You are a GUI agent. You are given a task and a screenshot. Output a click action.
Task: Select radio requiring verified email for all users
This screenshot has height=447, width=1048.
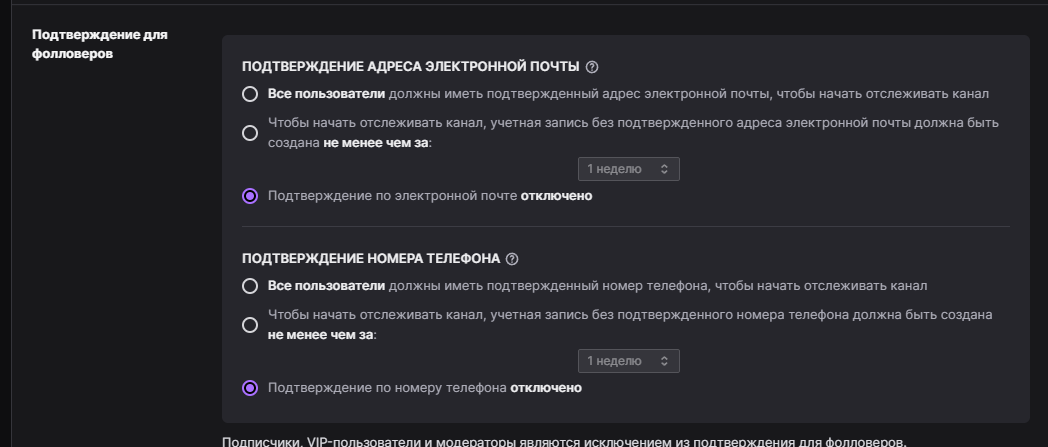(250, 94)
